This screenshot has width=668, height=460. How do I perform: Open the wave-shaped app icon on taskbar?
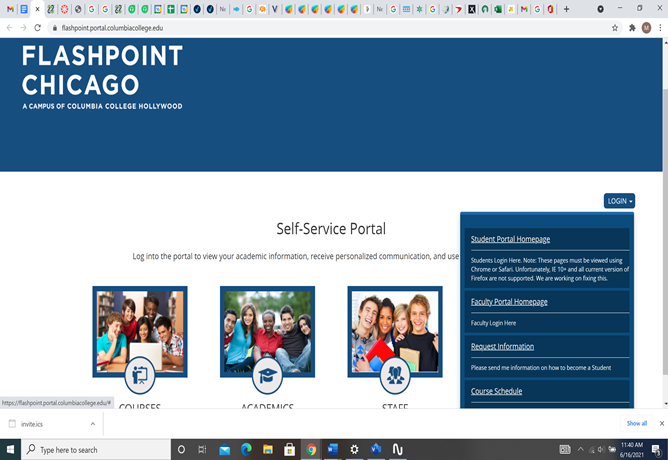click(x=397, y=450)
